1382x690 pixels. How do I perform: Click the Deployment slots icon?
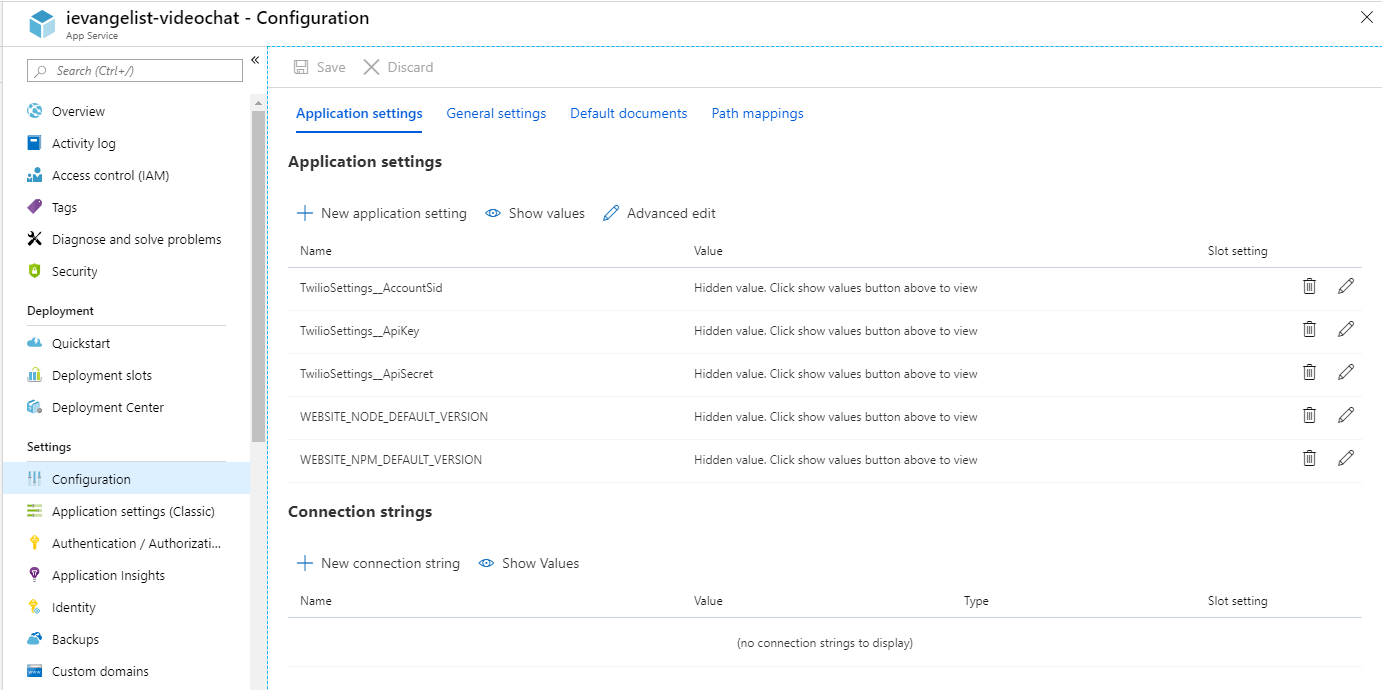click(x=35, y=375)
